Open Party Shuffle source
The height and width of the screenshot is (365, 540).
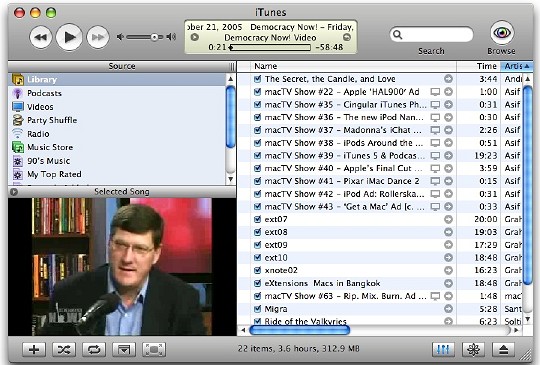(x=117, y=120)
